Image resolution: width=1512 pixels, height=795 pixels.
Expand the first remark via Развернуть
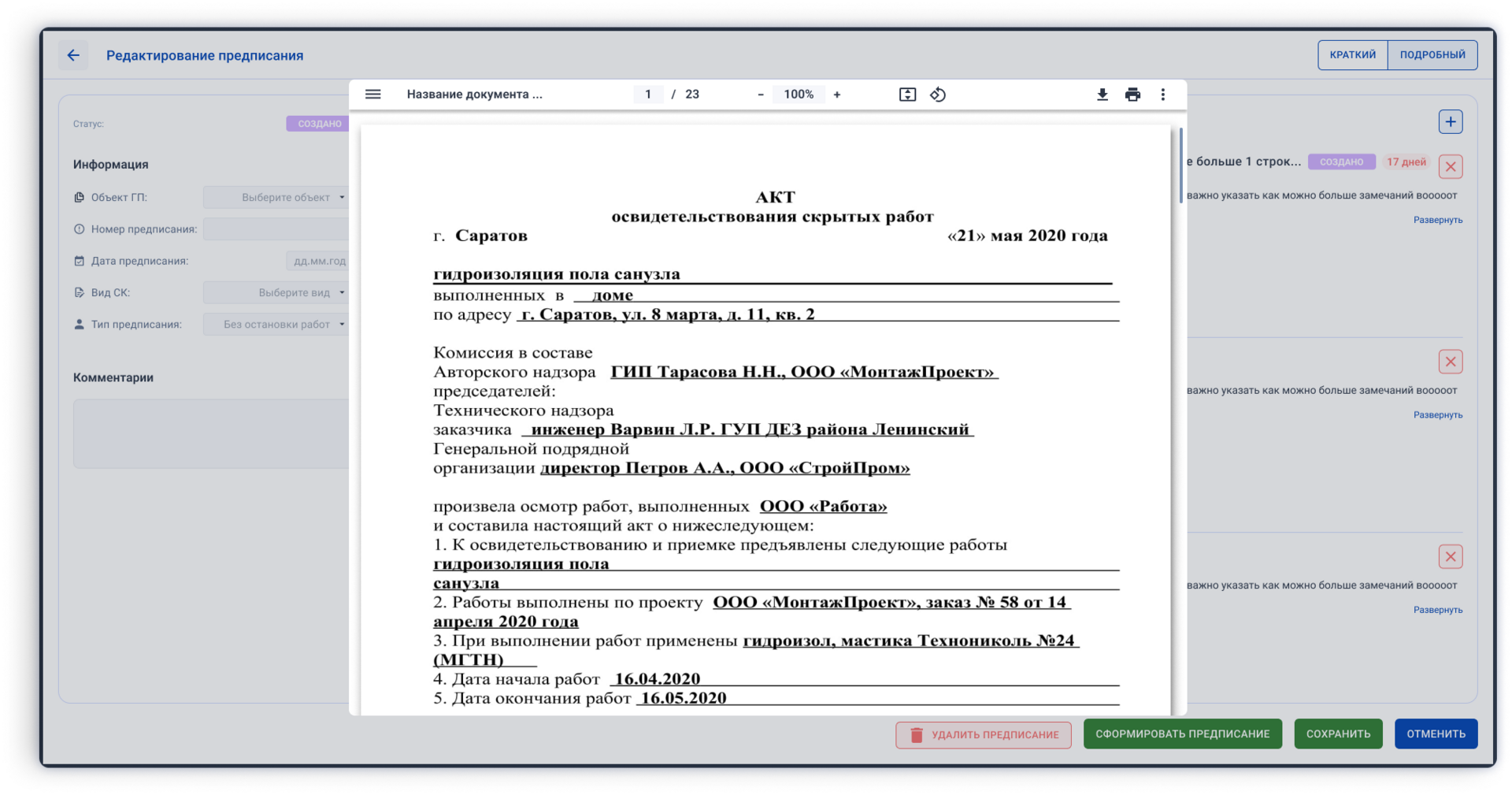[1437, 220]
